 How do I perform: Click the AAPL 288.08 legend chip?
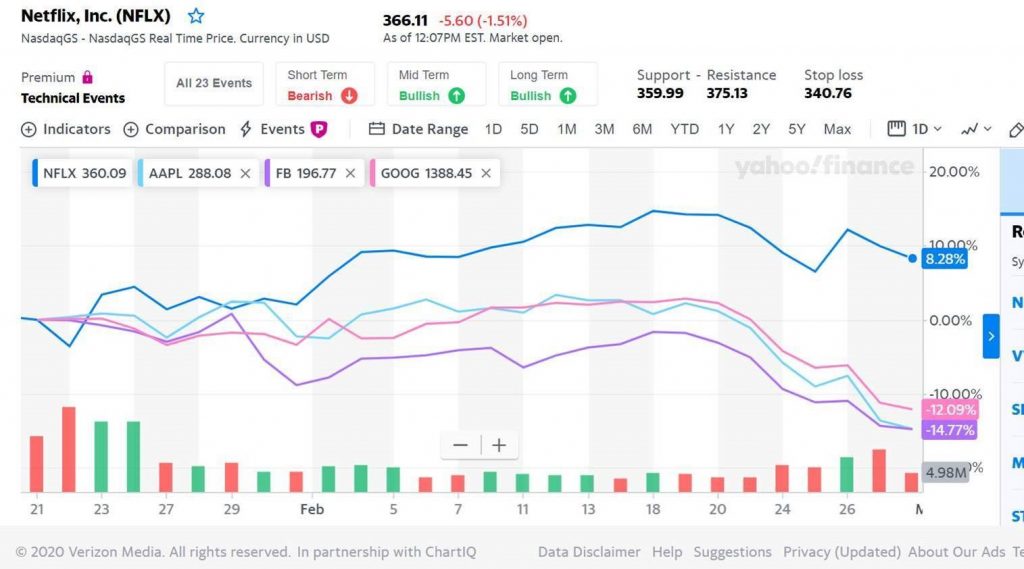click(x=197, y=173)
